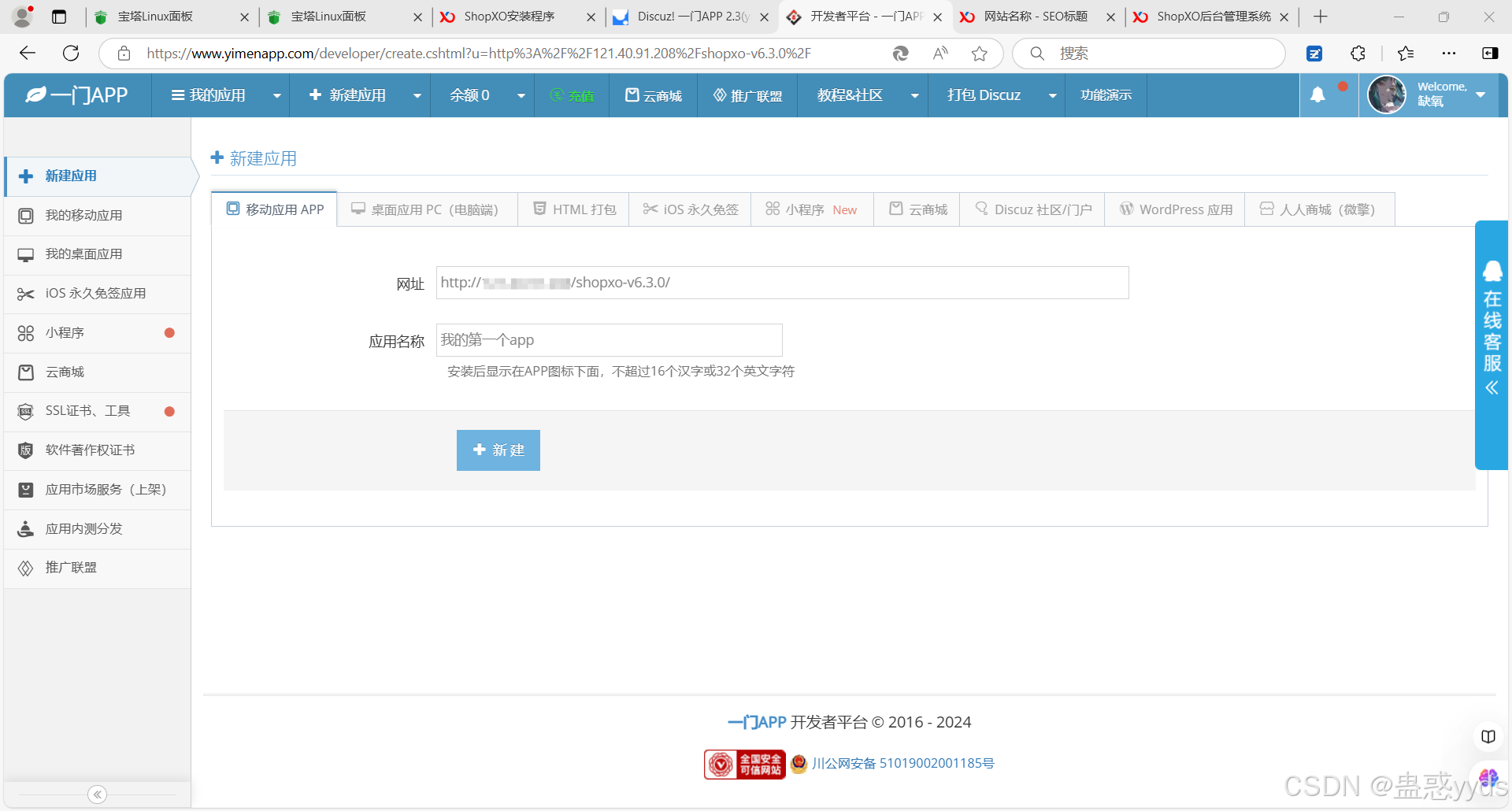Open 功能演示 in the top navigation
The width and height of the screenshot is (1512, 811).
click(x=1106, y=95)
